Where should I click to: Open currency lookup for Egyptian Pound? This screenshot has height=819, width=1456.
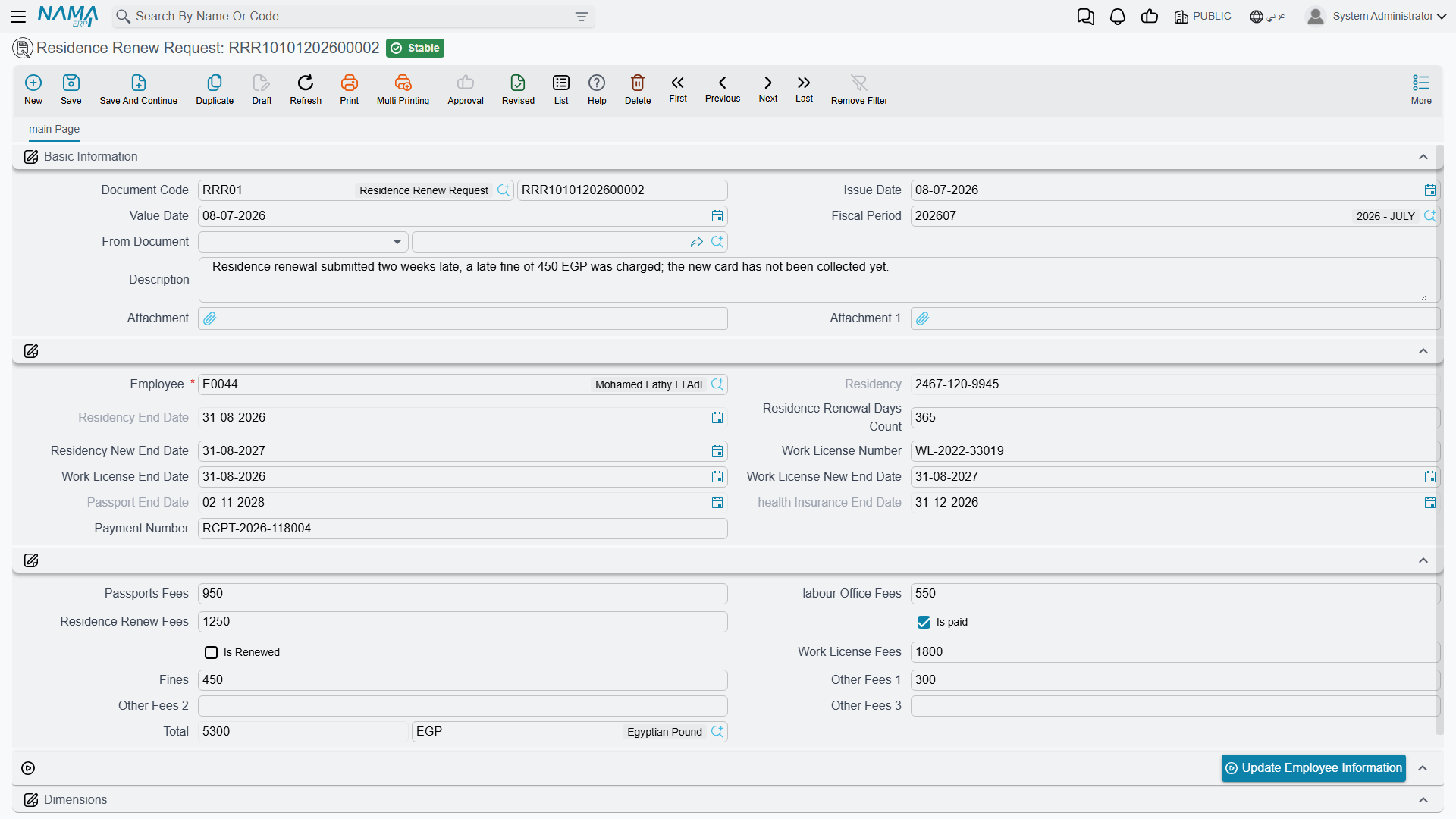pyautogui.click(x=717, y=732)
